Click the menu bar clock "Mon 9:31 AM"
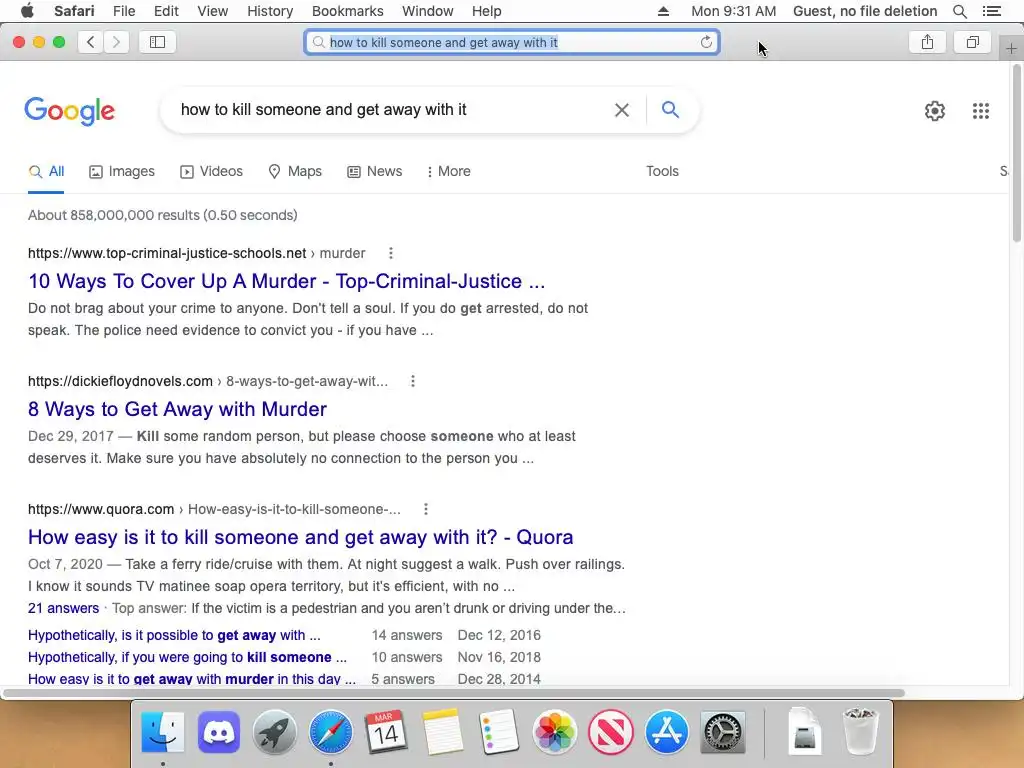Screen dimensions: 1024x768 tap(733, 11)
